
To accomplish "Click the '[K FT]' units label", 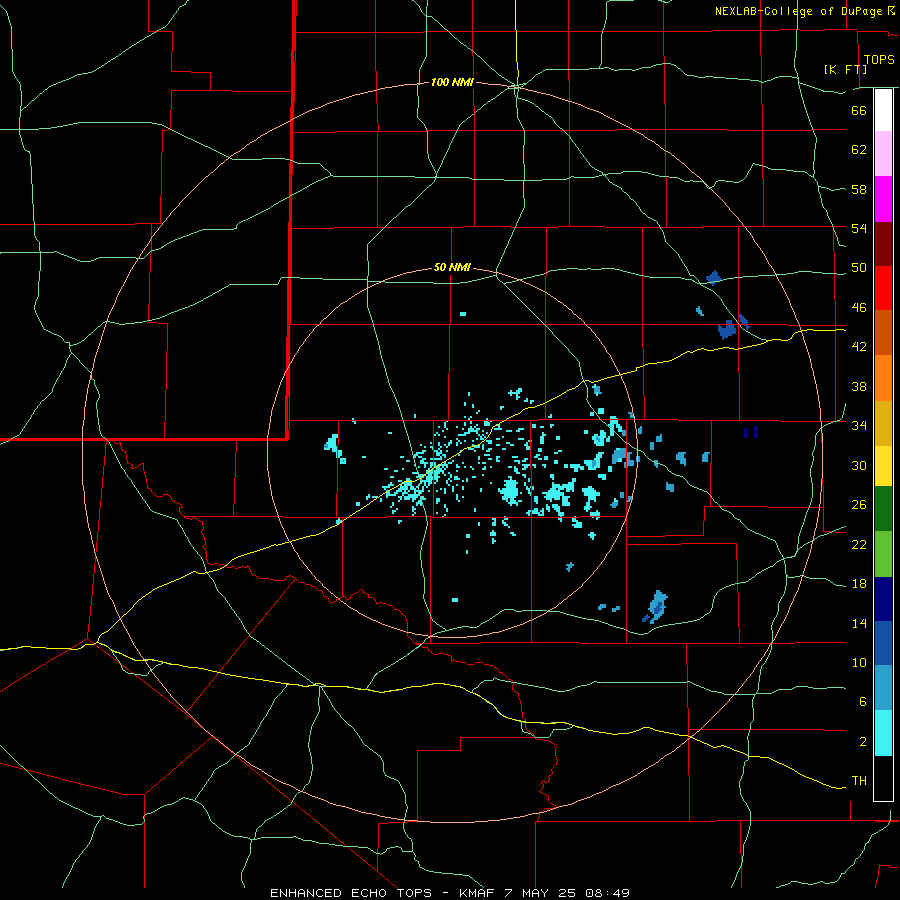I will (846, 69).
